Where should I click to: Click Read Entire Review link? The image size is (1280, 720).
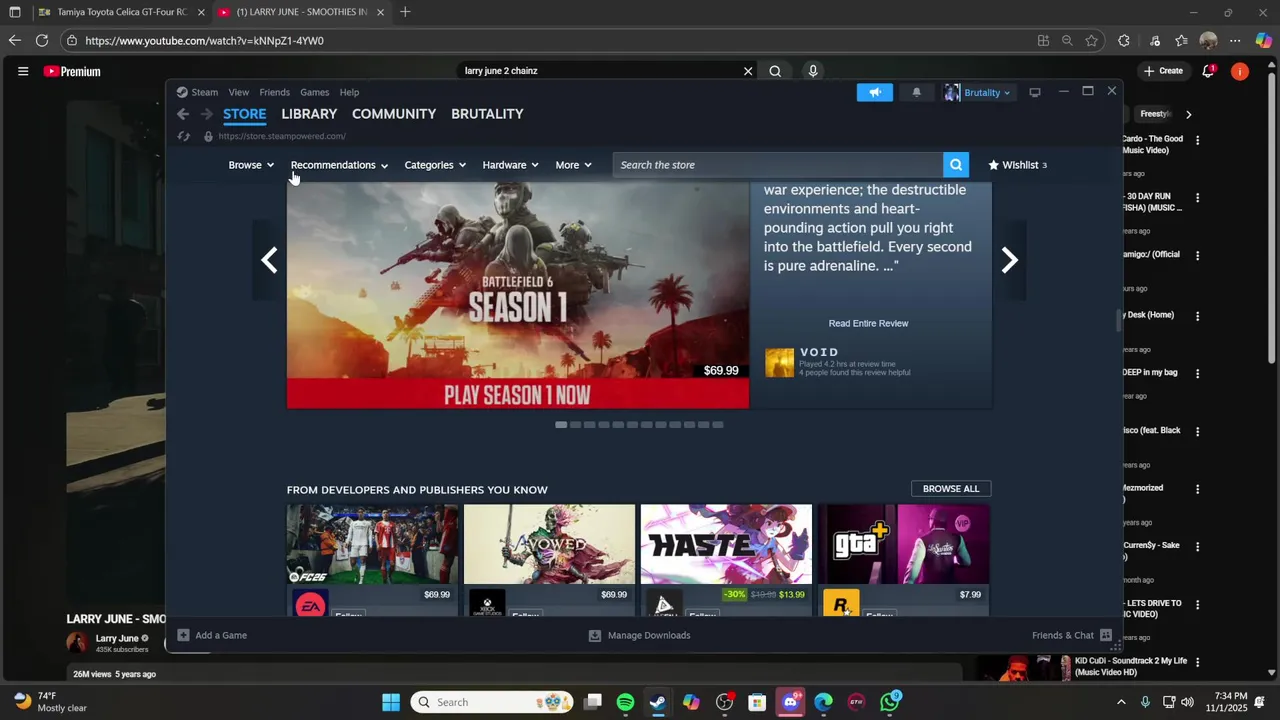coord(868,323)
